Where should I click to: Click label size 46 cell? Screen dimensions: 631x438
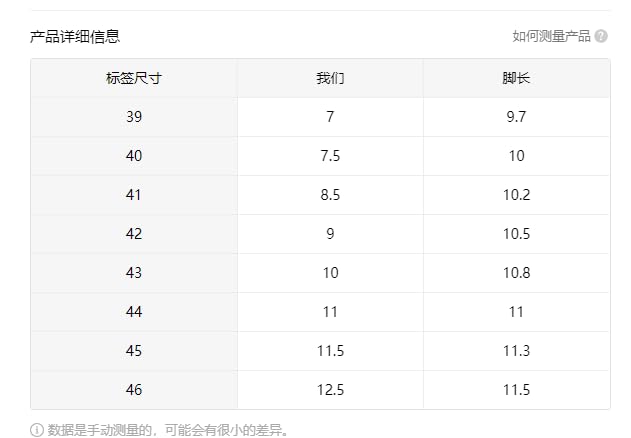134,390
